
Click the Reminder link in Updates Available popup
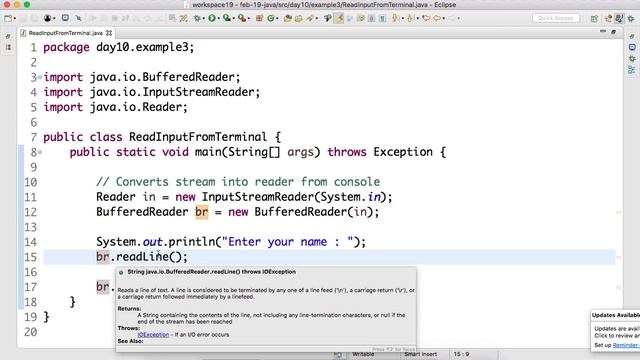pyautogui.click(x=627, y=345)
